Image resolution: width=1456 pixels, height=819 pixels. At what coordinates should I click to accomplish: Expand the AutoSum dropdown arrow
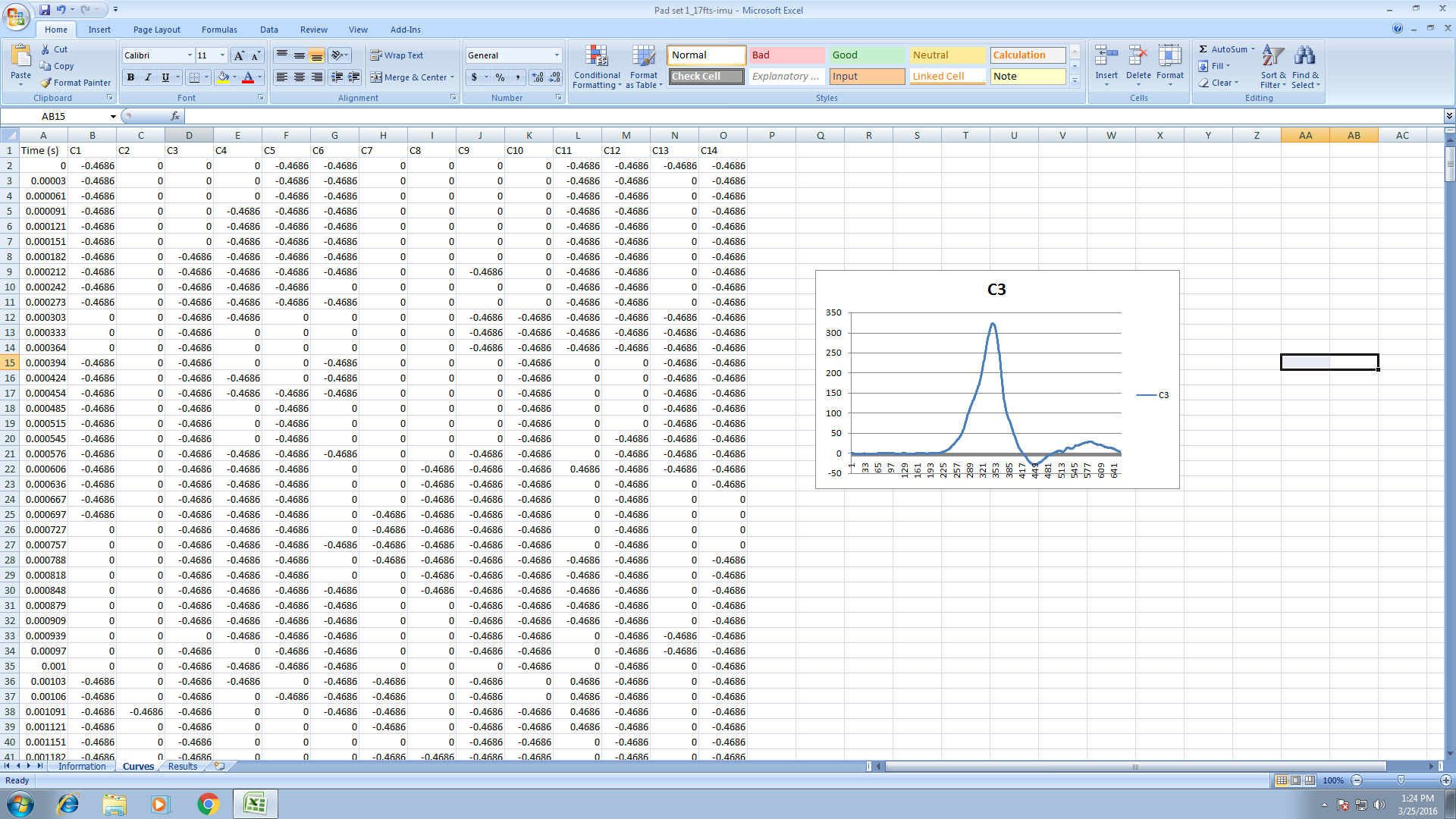1253,49
